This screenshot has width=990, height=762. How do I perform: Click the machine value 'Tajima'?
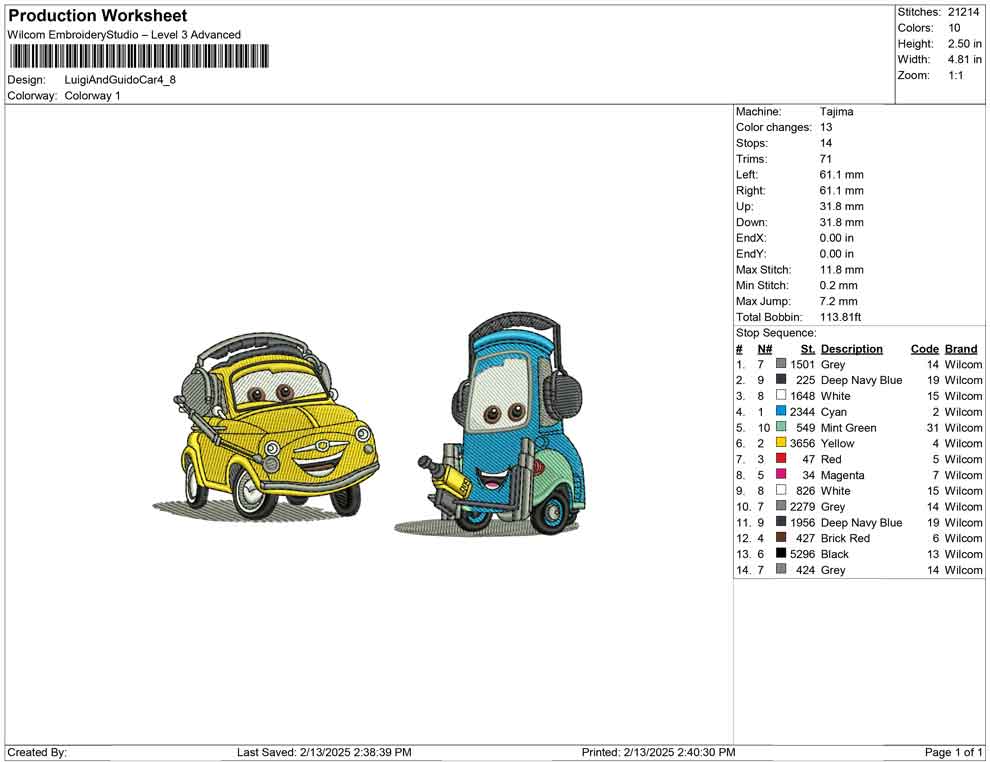click(x=837, y=111)
